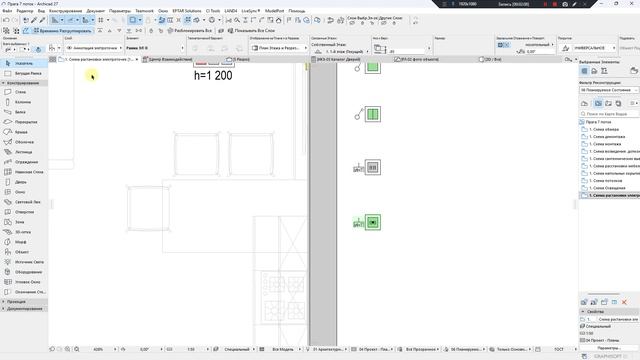The width and height of the screenshot is (640, 360).
Task: Select the Перекрытие slab tool
Action: pyautogui.click(x=24, y=122)
